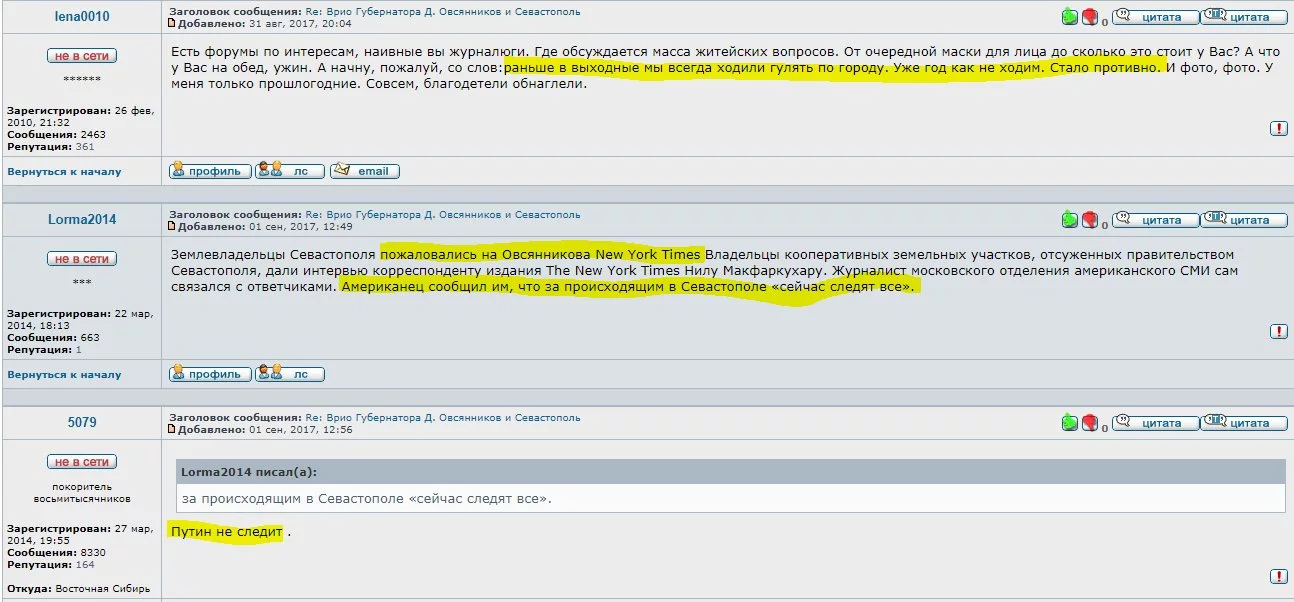
Task: Text-quote Lorma2014's post via the T цитата button
Action: pos(1244,220)
